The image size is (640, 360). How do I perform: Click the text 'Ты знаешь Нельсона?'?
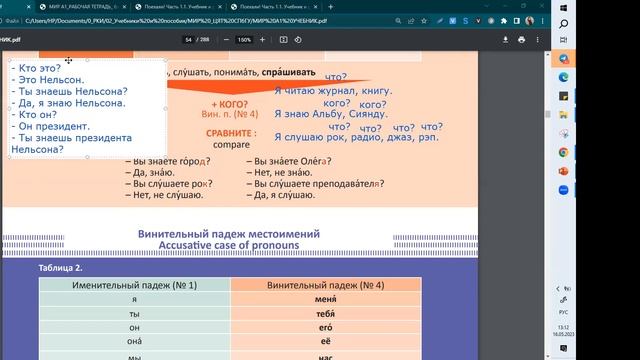click(69, 91)
